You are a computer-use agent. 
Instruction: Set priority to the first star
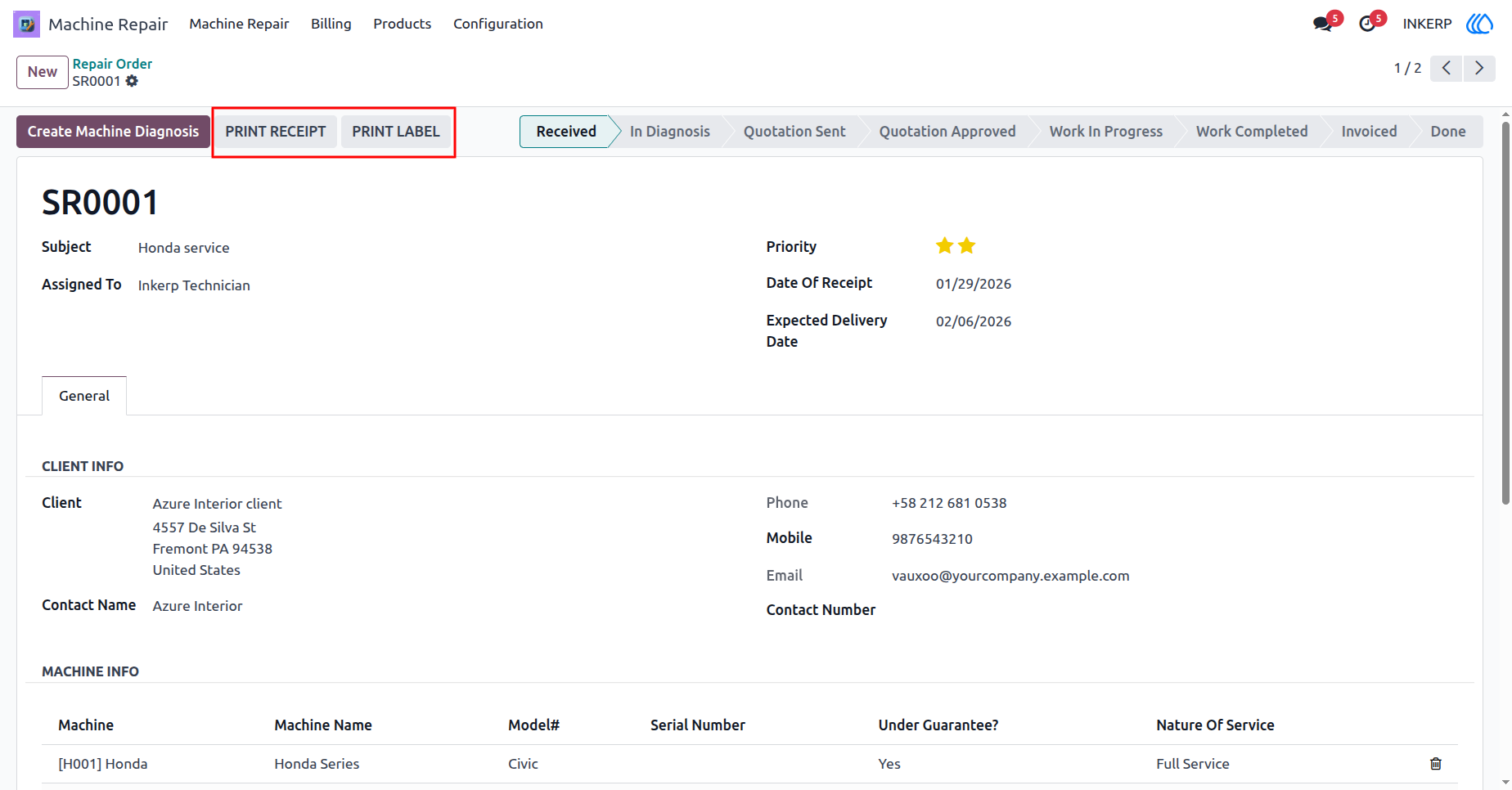[x=945, y=245]
